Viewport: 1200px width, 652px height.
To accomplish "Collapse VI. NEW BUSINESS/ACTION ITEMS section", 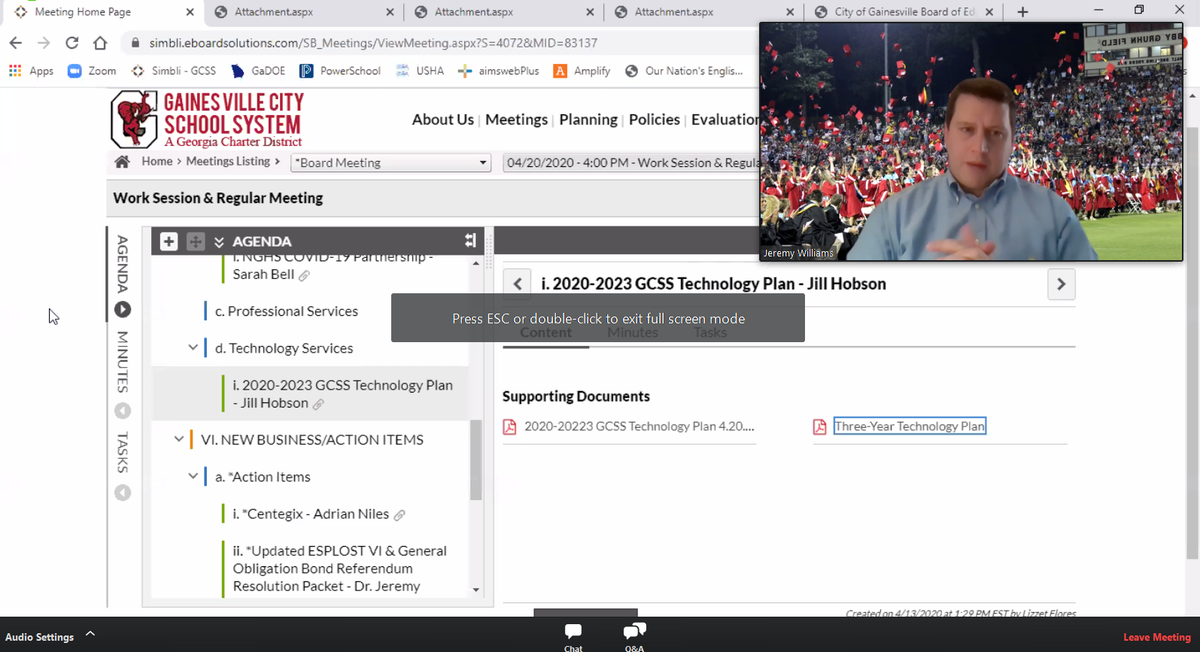I will point(179,439).
